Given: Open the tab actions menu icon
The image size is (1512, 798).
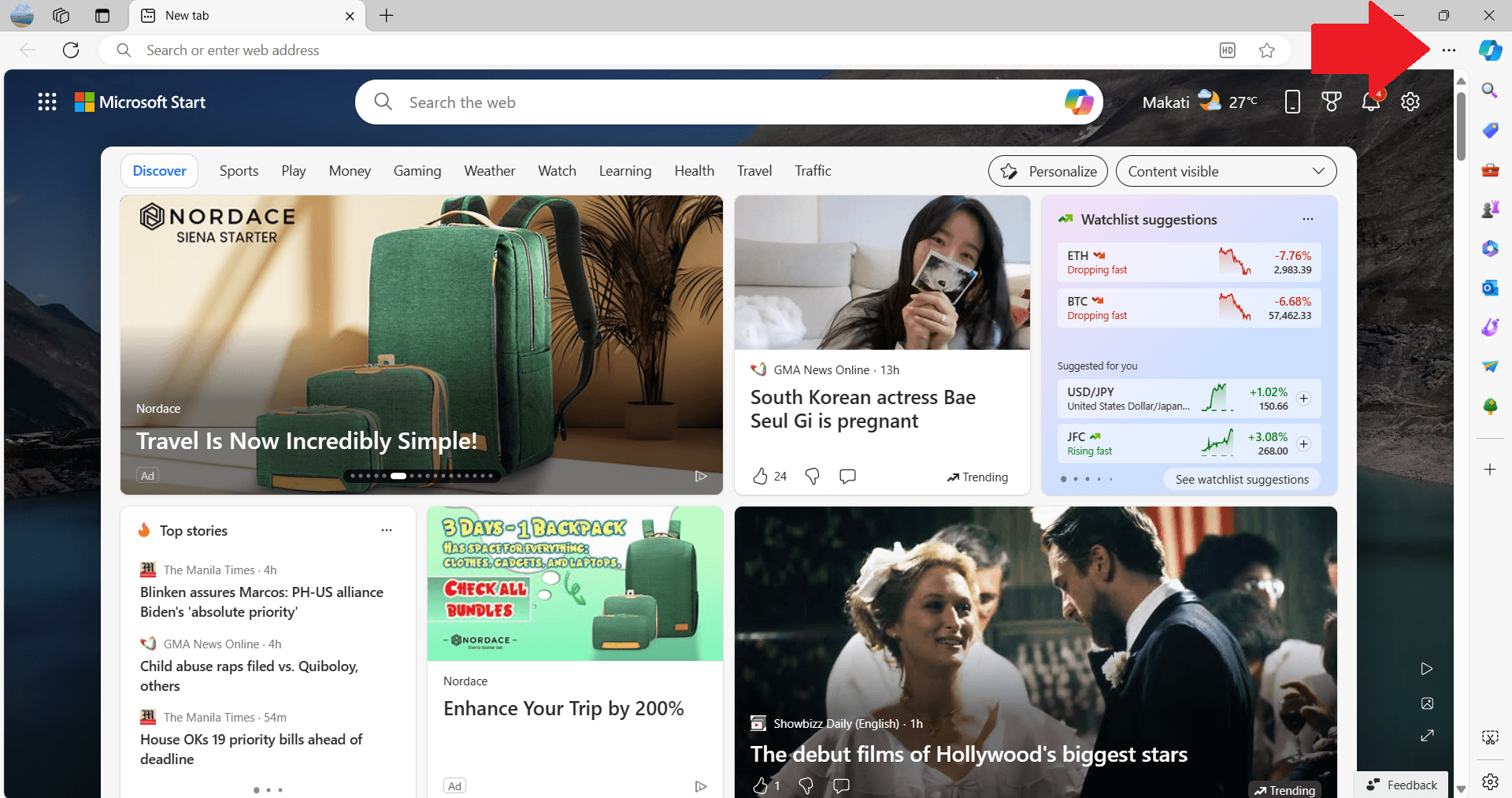Looking at the screenshot, I should pos(102,16).
